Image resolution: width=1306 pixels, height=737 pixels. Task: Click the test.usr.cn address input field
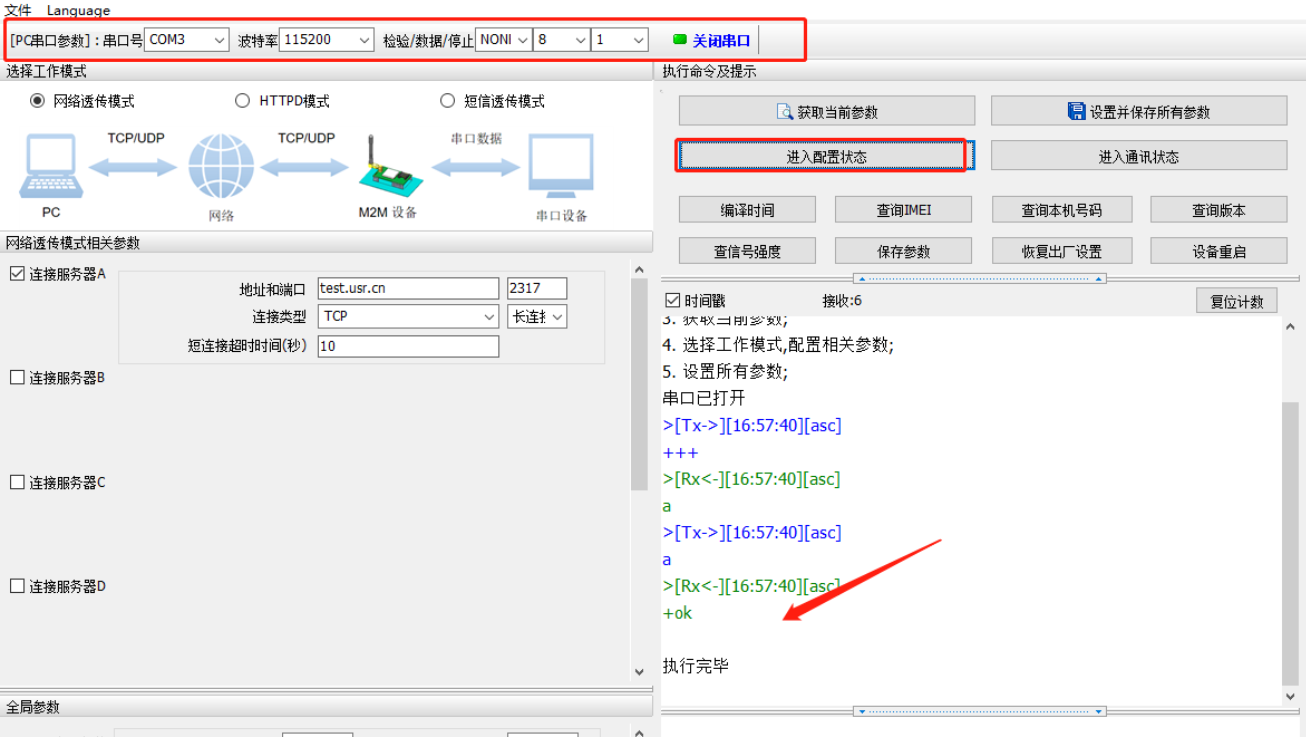pos(408,289)
